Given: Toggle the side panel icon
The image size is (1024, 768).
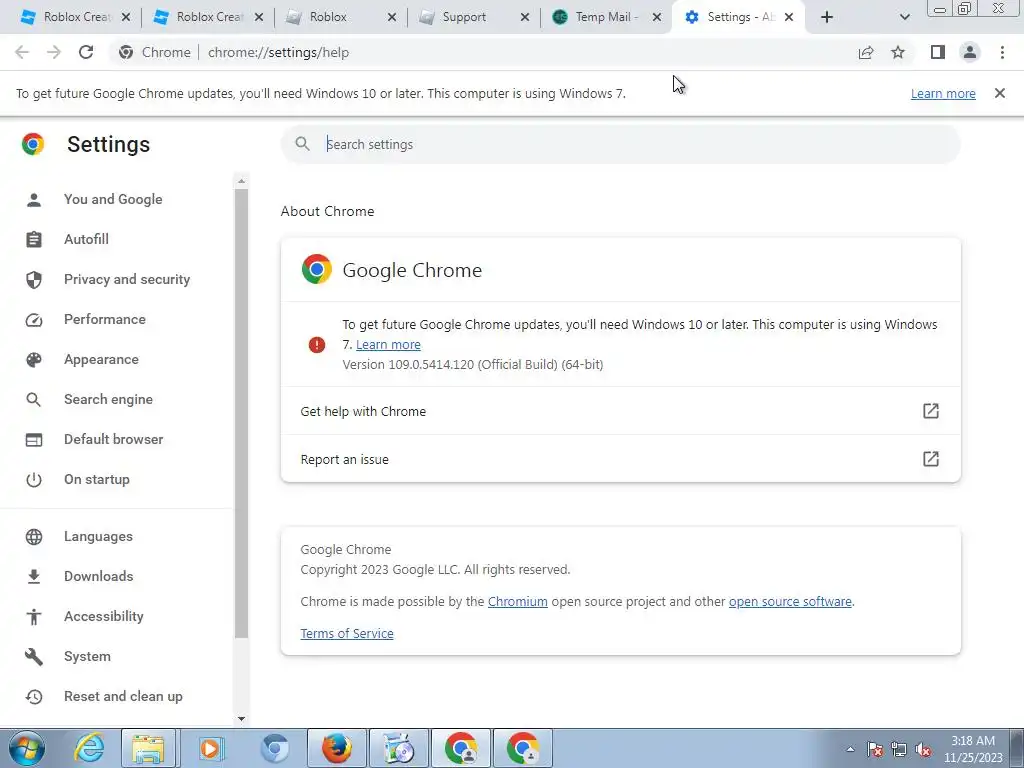Looking at the screenshot, I should (x=938, y=52).
